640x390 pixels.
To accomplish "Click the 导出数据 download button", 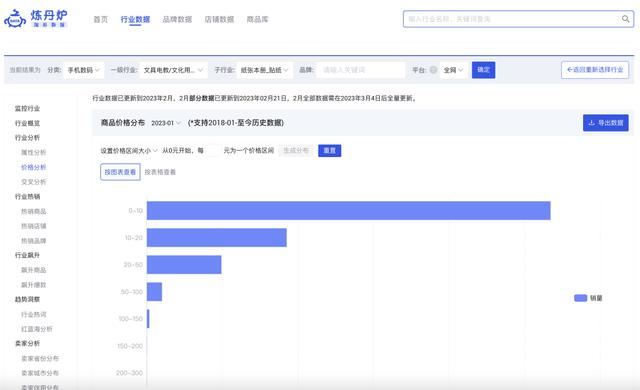I will pos(606,123).
